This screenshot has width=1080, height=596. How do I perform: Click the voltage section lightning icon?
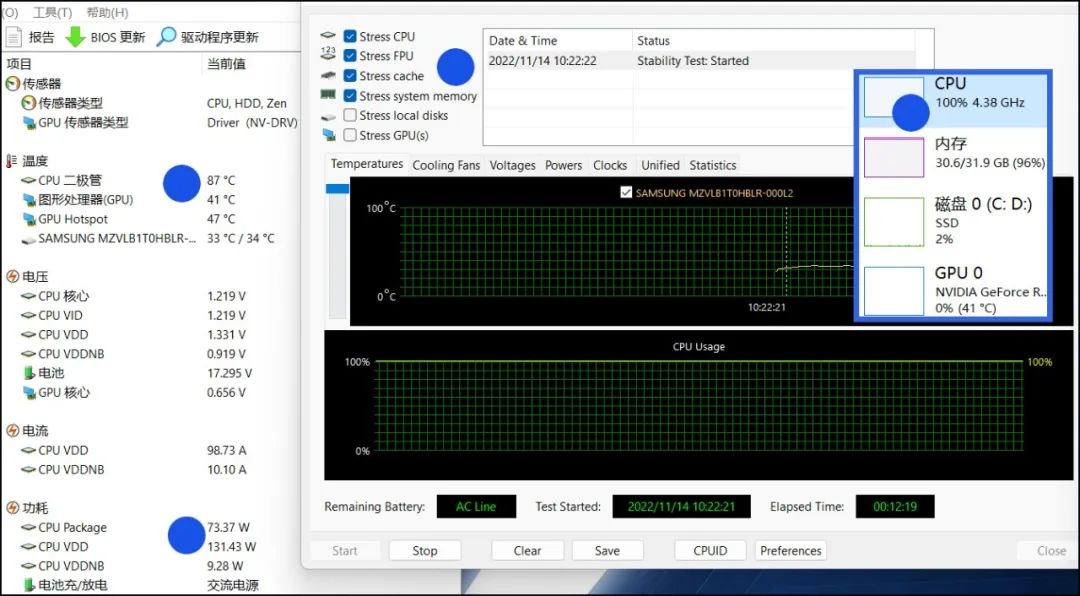[12, 277]
